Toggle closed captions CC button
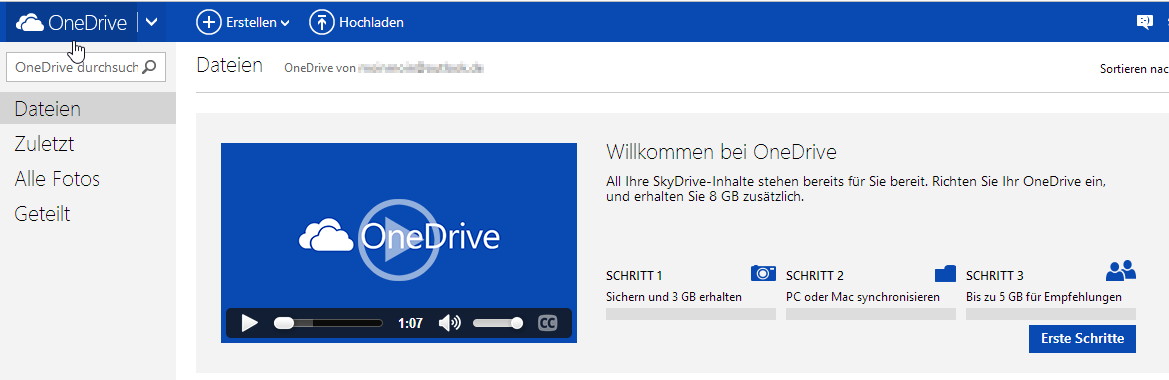 coord(547,323)
